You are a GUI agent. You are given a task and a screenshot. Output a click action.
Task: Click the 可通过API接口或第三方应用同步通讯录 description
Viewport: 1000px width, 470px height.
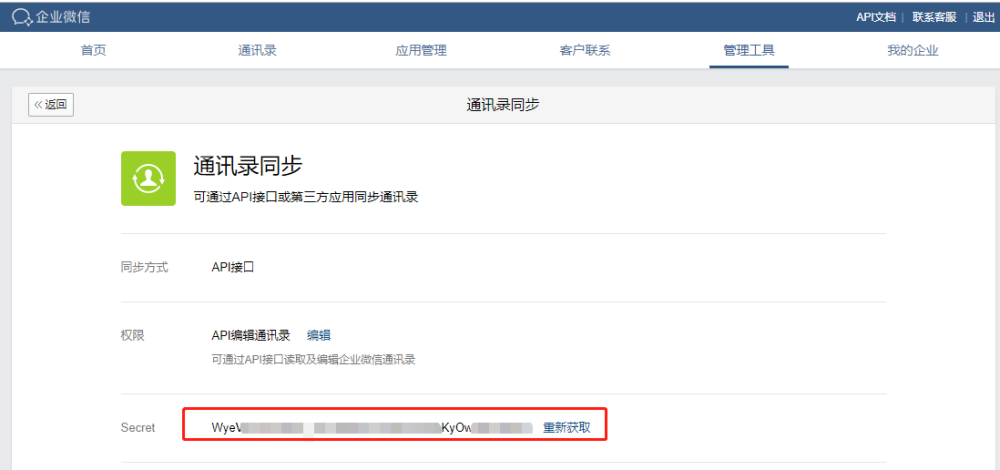coord(305,197)
